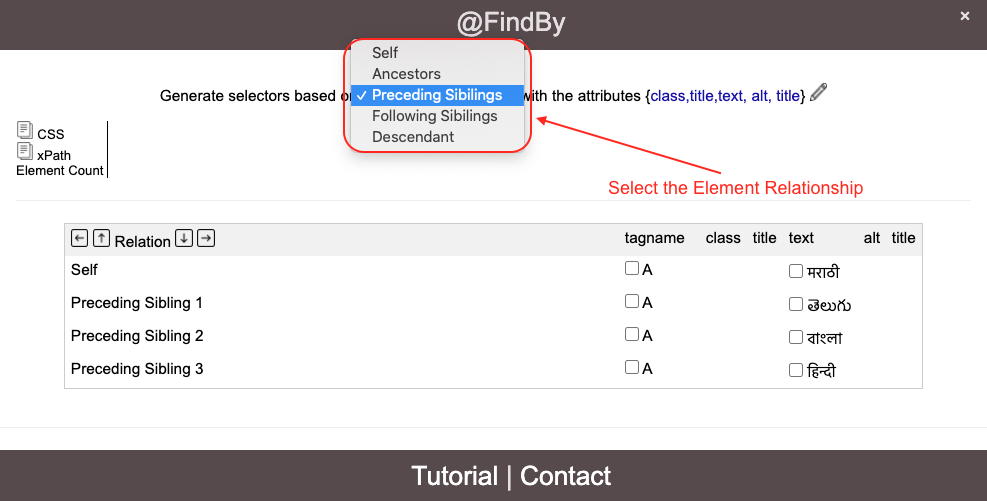Open the Tutorial link
The width and height of the screenshot is (987, 501).
(x=454, y=476)
